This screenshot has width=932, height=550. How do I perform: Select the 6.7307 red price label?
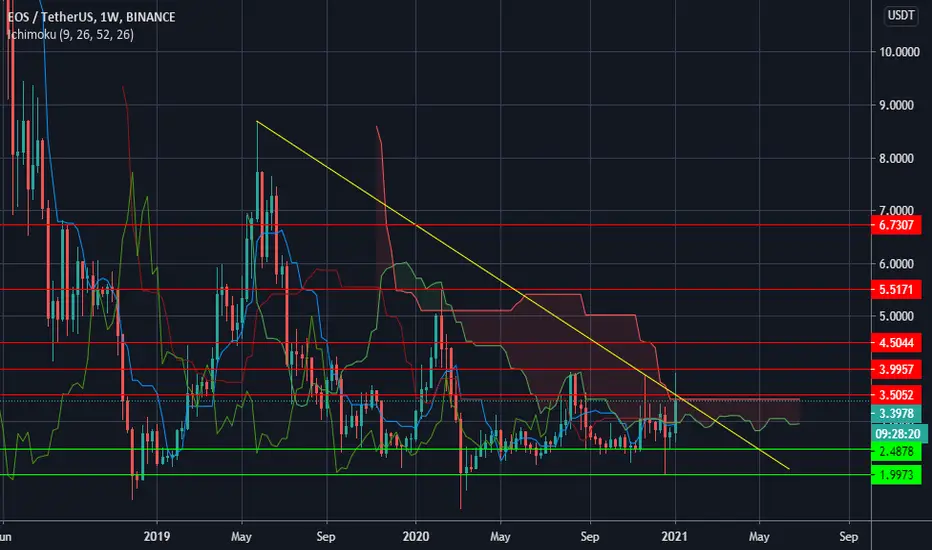896,225
